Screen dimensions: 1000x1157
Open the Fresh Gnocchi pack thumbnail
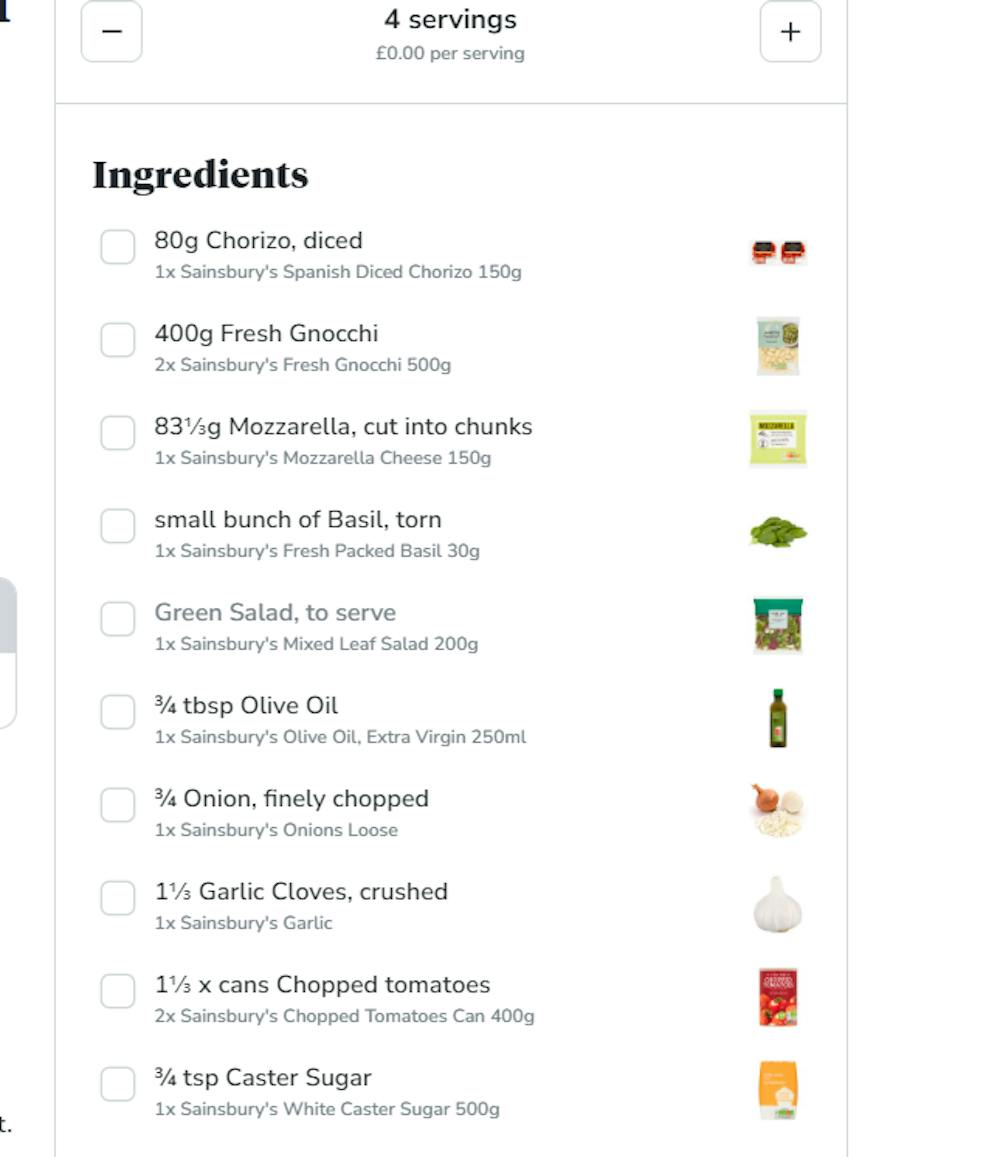coord(778,346)
